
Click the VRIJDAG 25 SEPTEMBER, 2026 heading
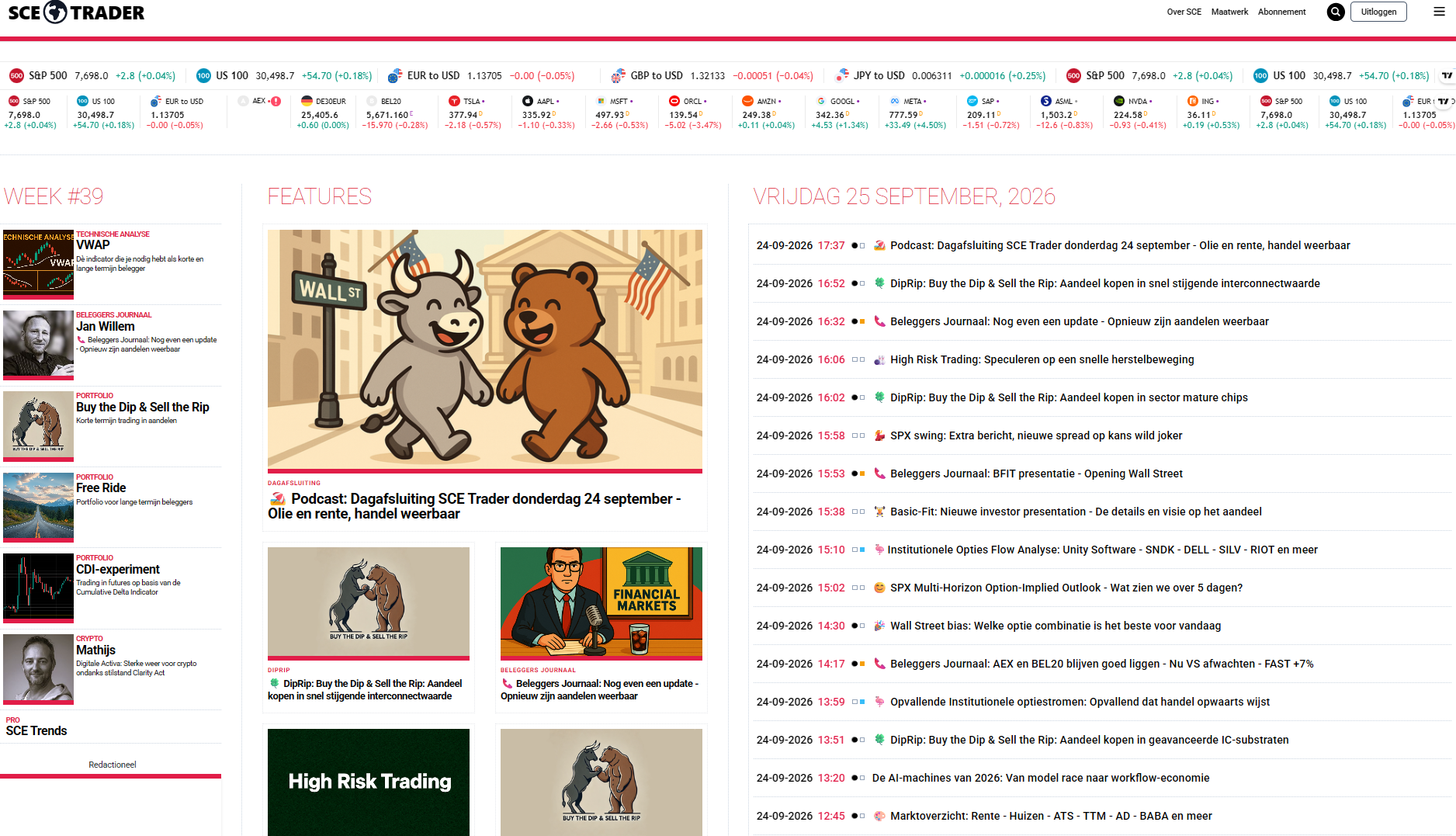[x=904, y=196]
